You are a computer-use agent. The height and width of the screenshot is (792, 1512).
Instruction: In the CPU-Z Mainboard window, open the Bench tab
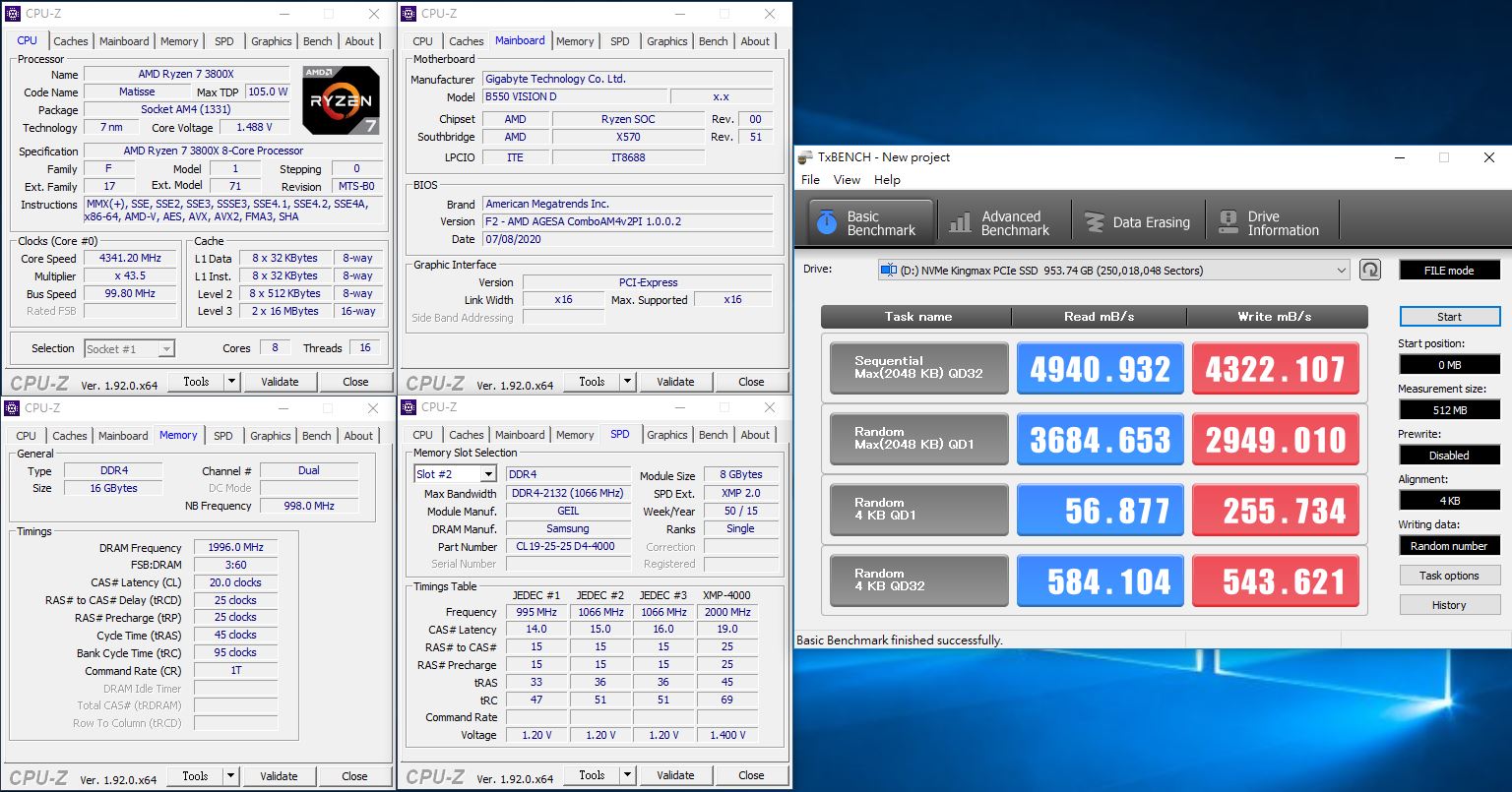click(x=714, y=41)
